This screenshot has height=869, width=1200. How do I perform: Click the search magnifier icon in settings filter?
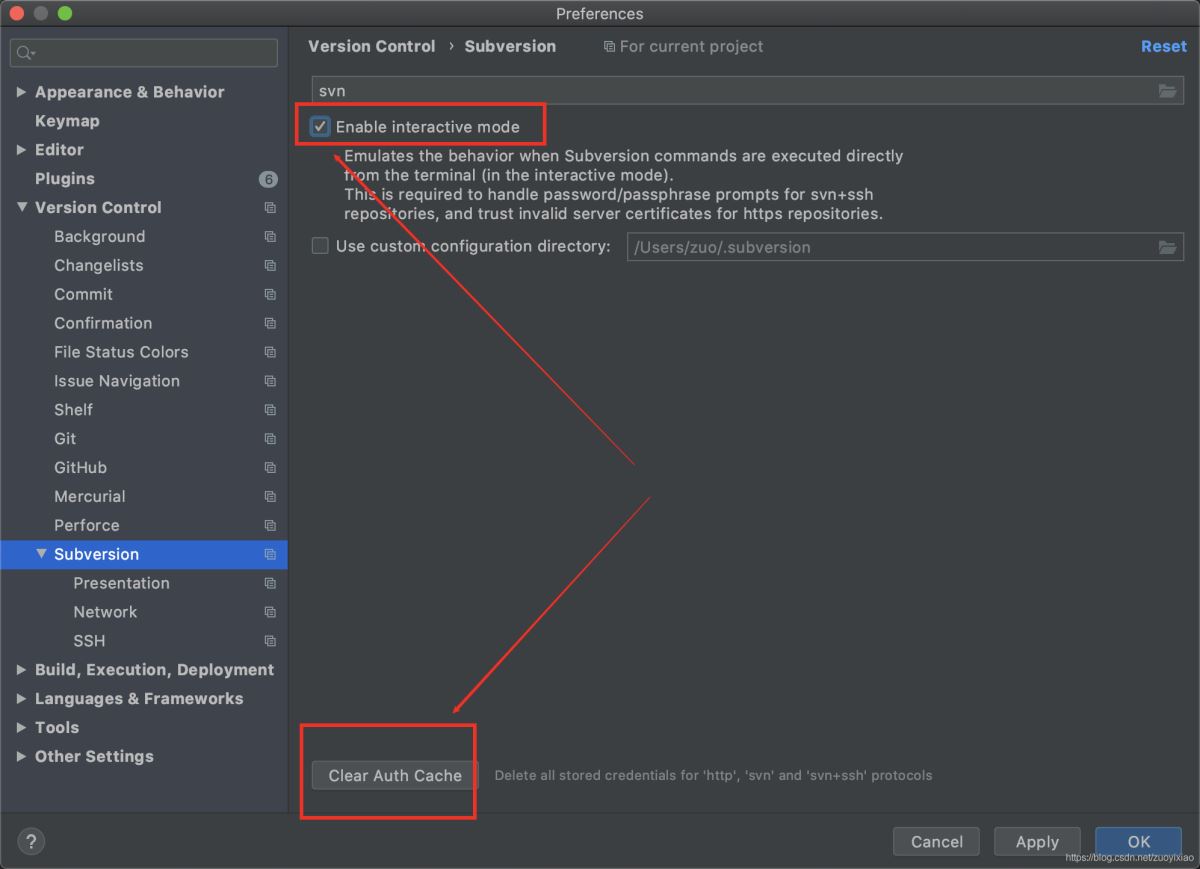click(x=26, y=53)
